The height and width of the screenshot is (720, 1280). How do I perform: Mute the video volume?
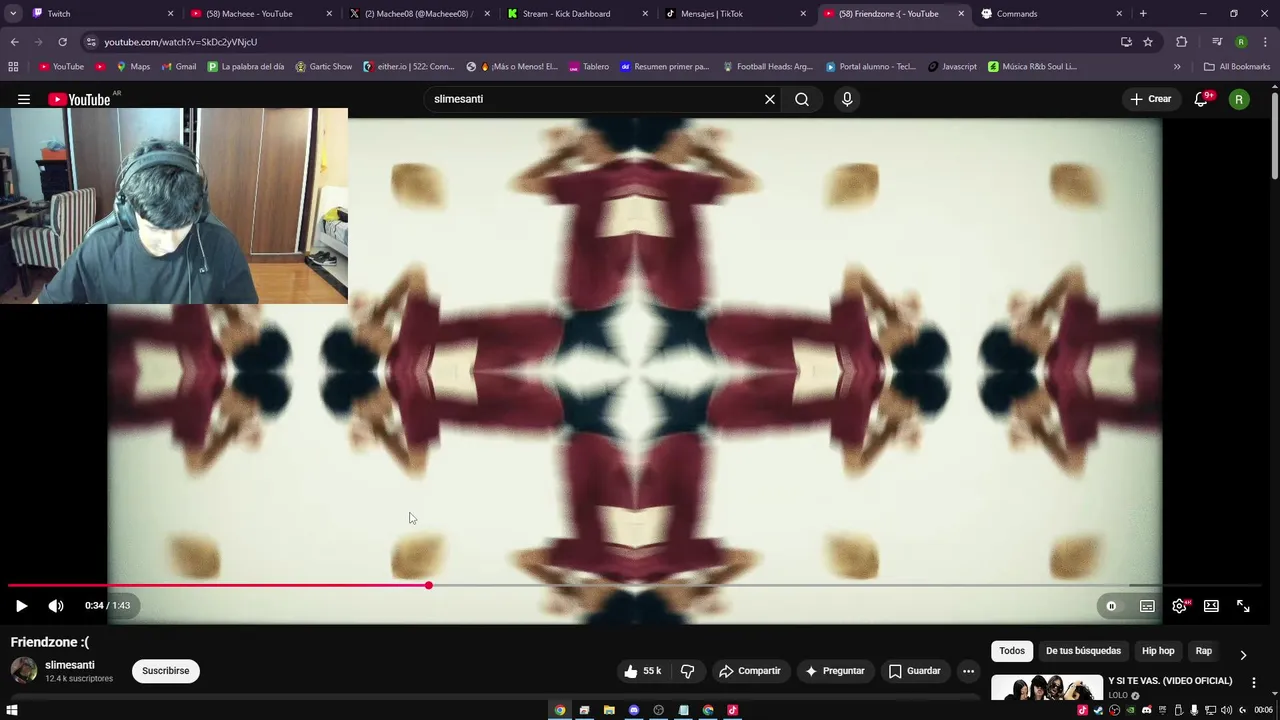(x=56, y=606)
